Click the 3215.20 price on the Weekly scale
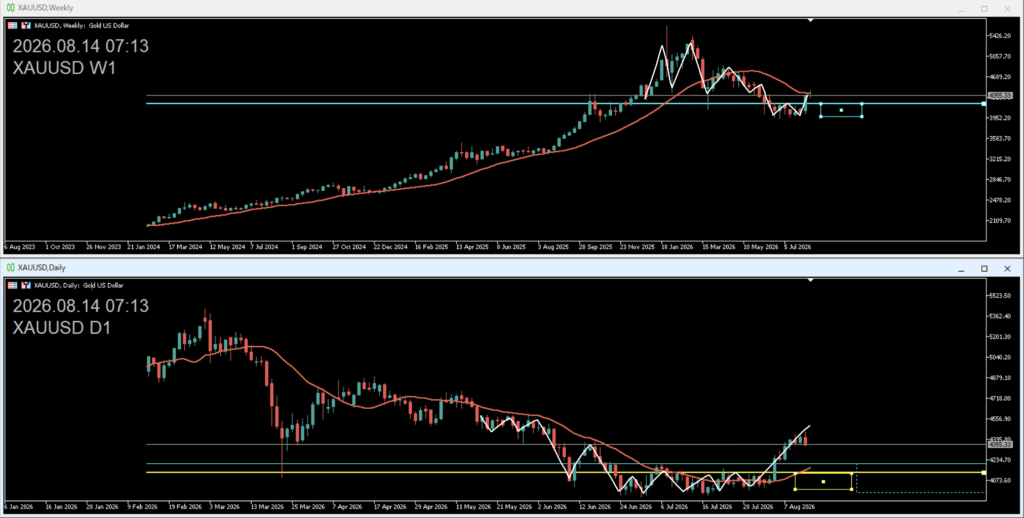This screenshot has height=518, width=1024. [x=1001, y=159]
